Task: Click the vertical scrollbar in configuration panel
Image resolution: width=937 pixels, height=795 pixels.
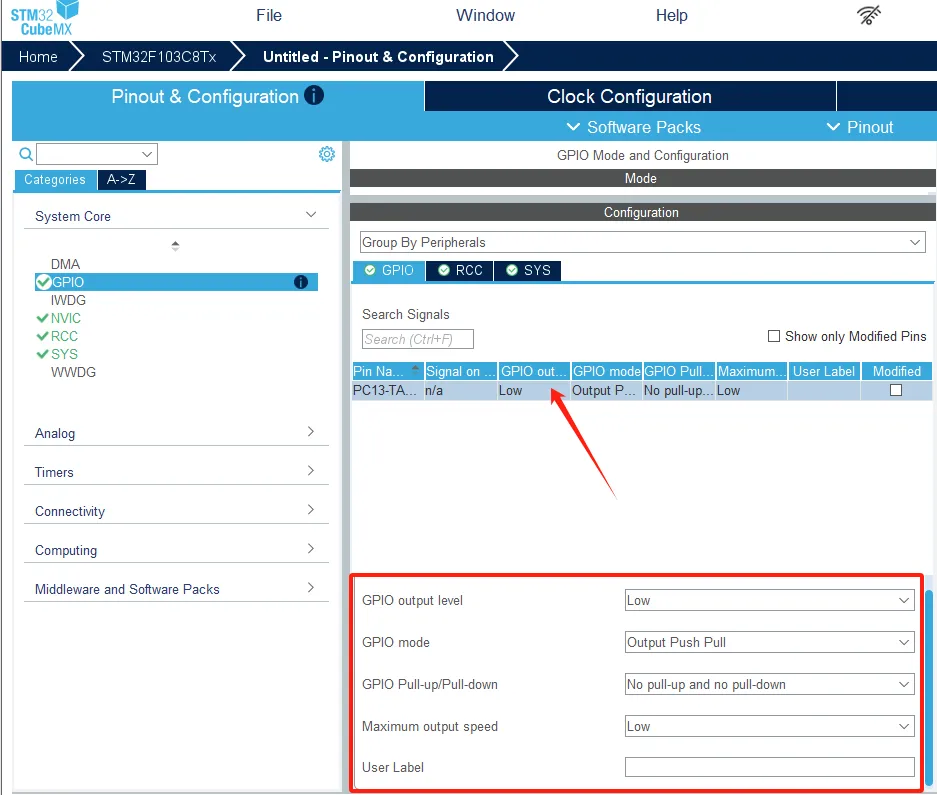Action: click(x=930, y=680)
